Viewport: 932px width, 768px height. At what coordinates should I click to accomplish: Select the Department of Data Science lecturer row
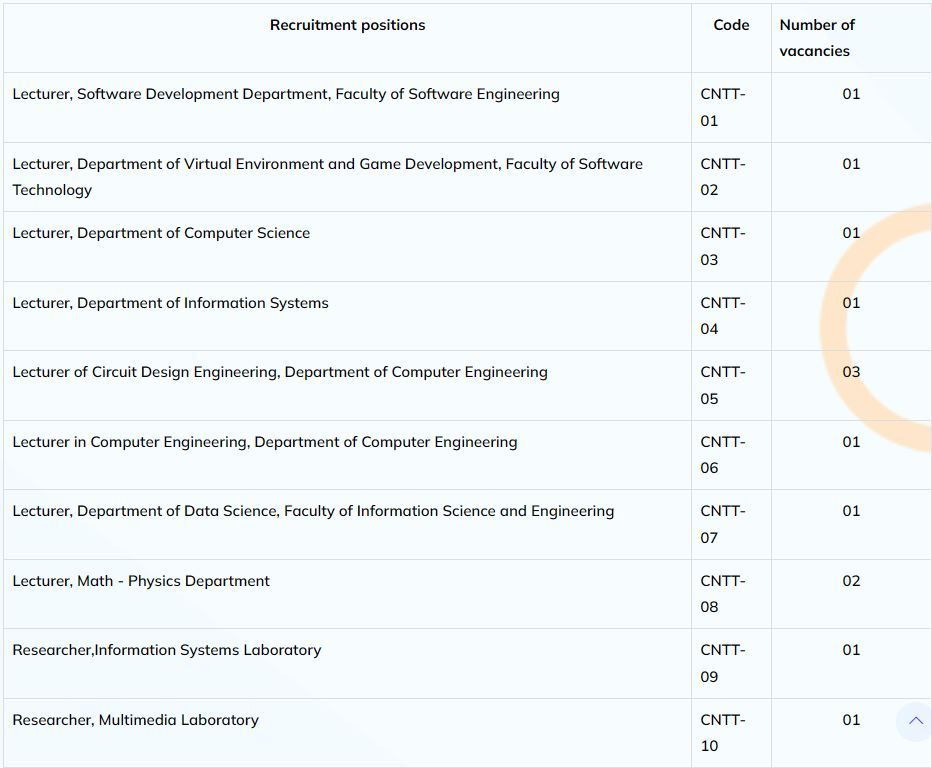[313, 511]
